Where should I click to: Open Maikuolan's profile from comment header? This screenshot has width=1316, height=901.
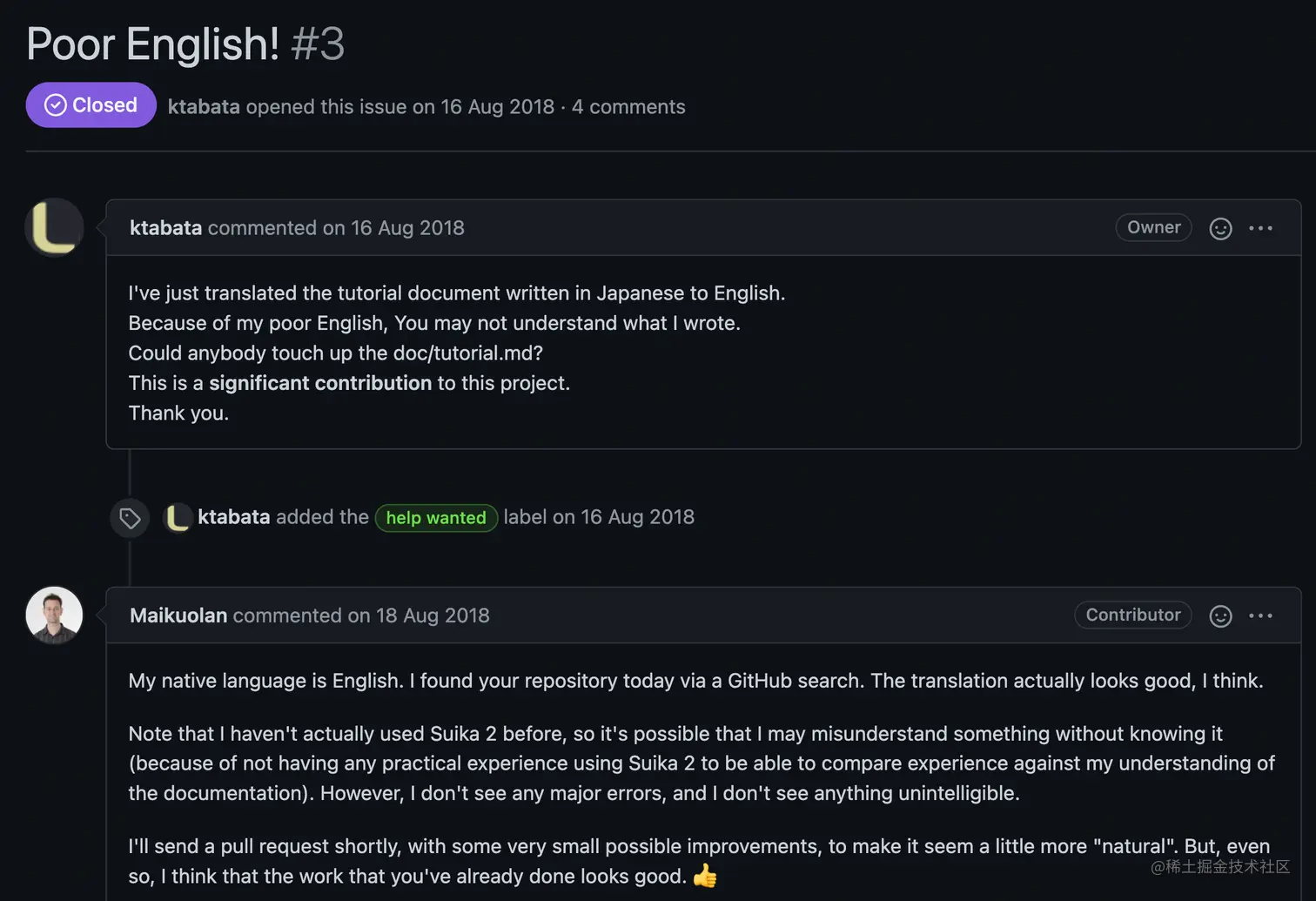178,615
